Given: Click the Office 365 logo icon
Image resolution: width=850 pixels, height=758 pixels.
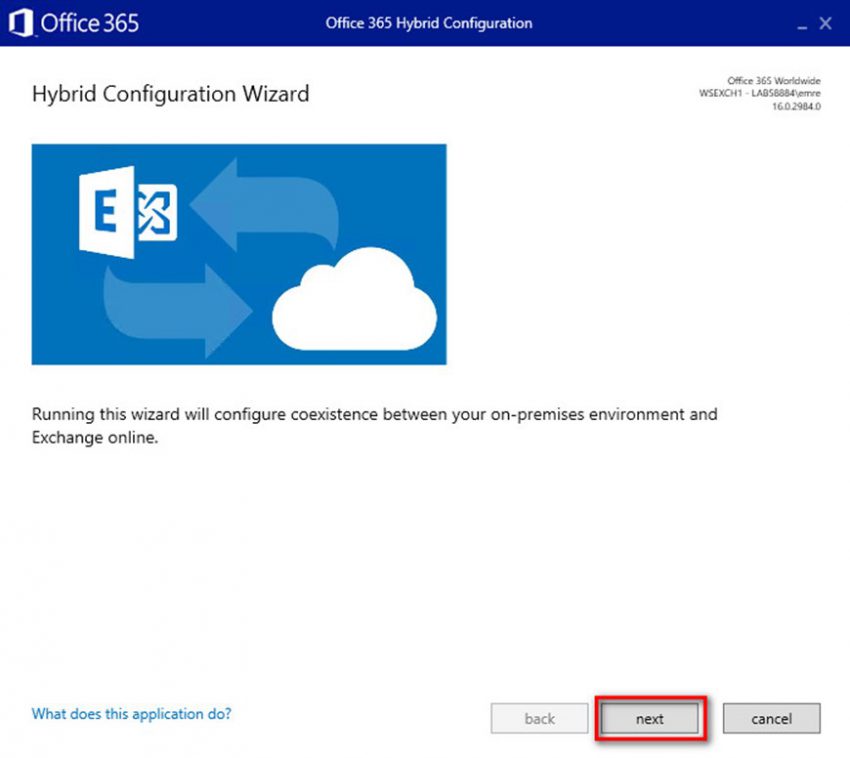Looking at the screenshot, I should click(x=22, y=22).
